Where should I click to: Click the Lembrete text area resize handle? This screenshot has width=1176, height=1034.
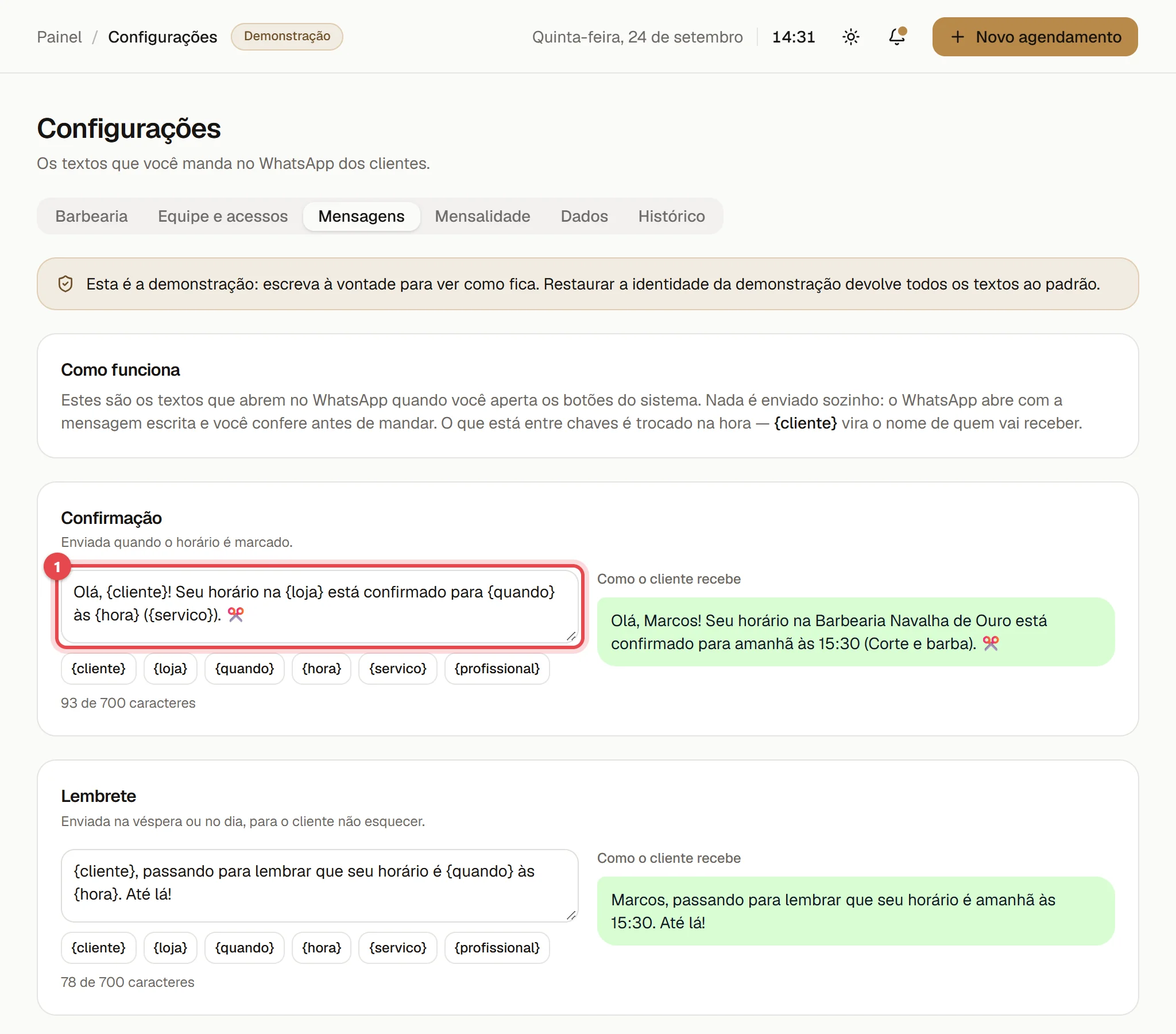571,916
